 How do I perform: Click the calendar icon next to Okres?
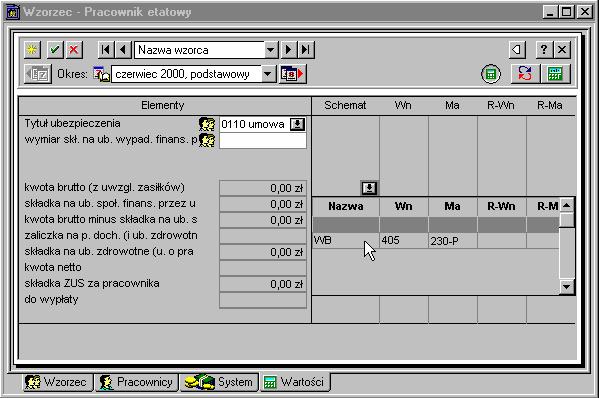101,74
